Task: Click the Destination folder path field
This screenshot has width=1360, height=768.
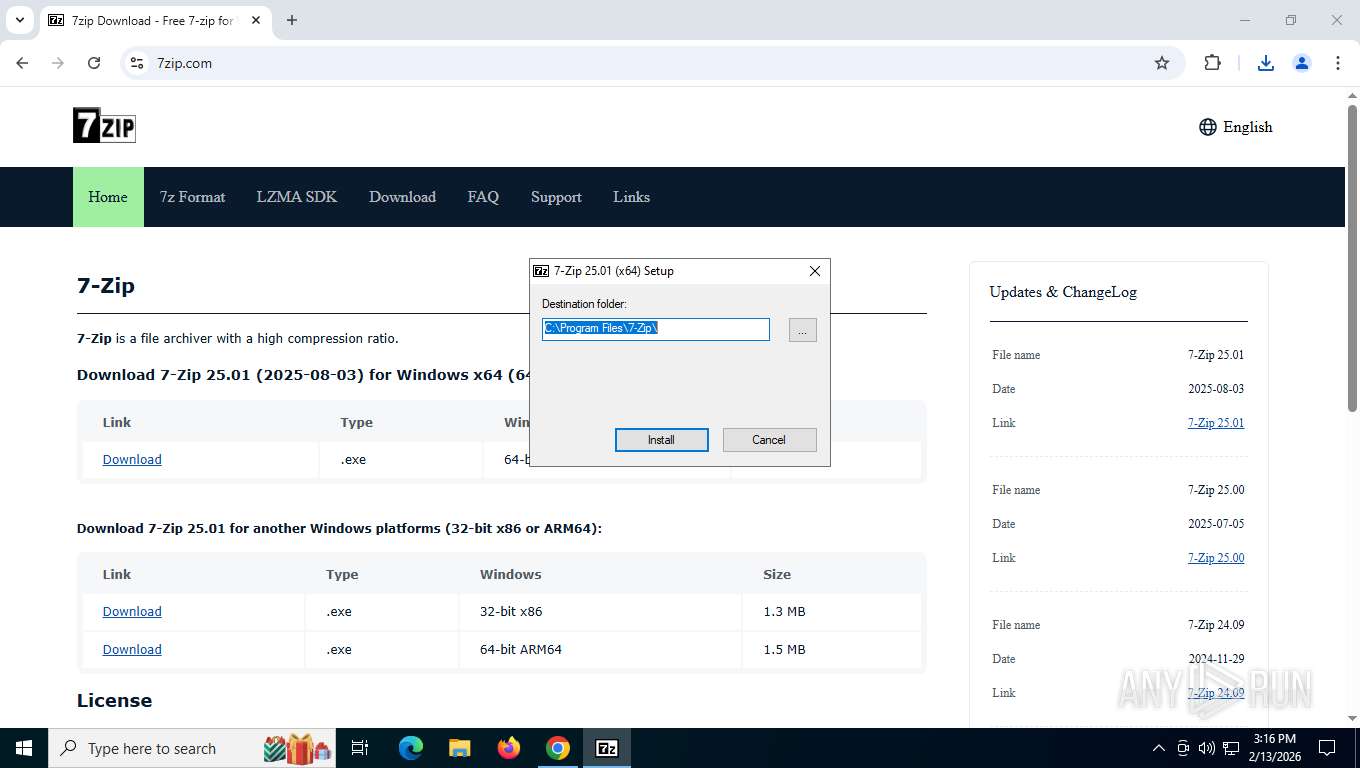Action: point(656,329)
